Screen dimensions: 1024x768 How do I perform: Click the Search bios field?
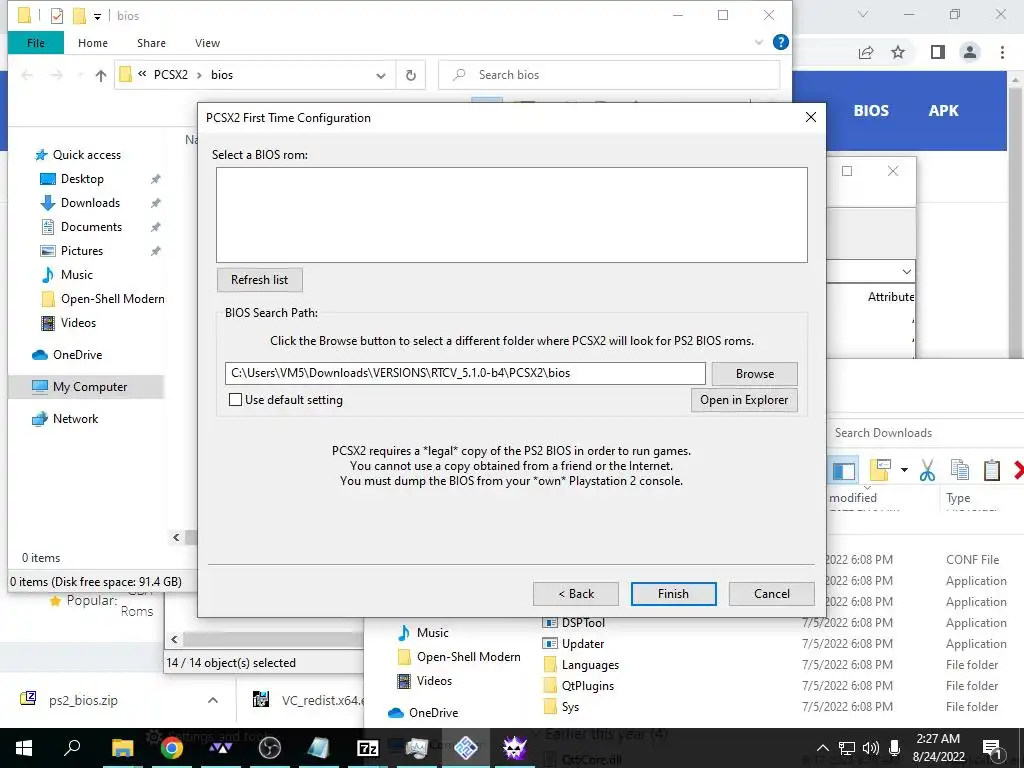(x=609, y=74)
